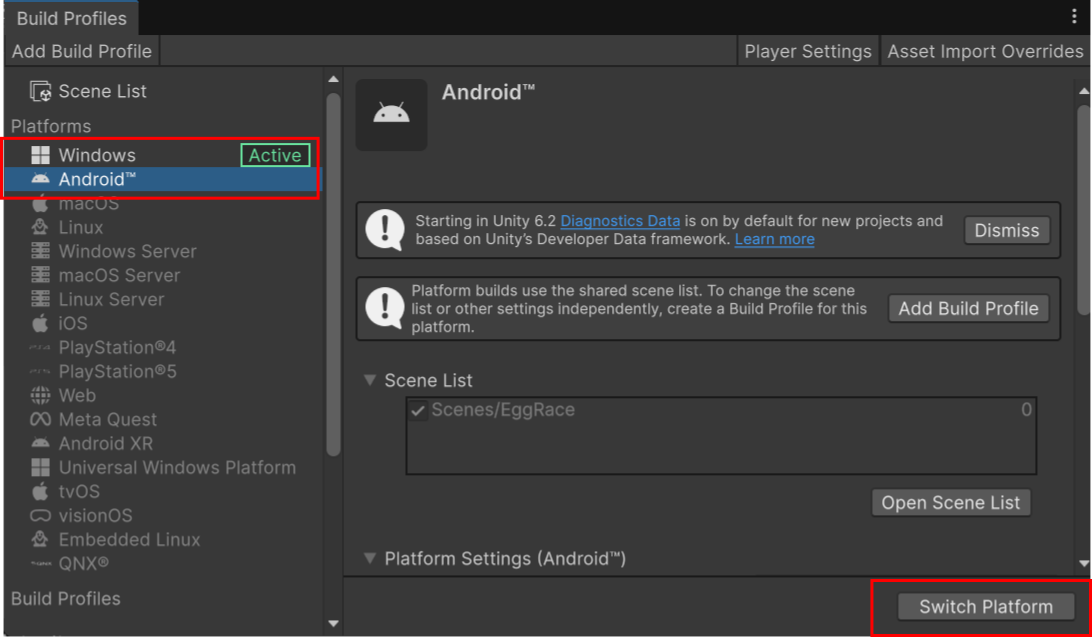Click the Embedded Linux penguin icon
The height and width of the screenshot is (637, 1092).
pos(40,540)
